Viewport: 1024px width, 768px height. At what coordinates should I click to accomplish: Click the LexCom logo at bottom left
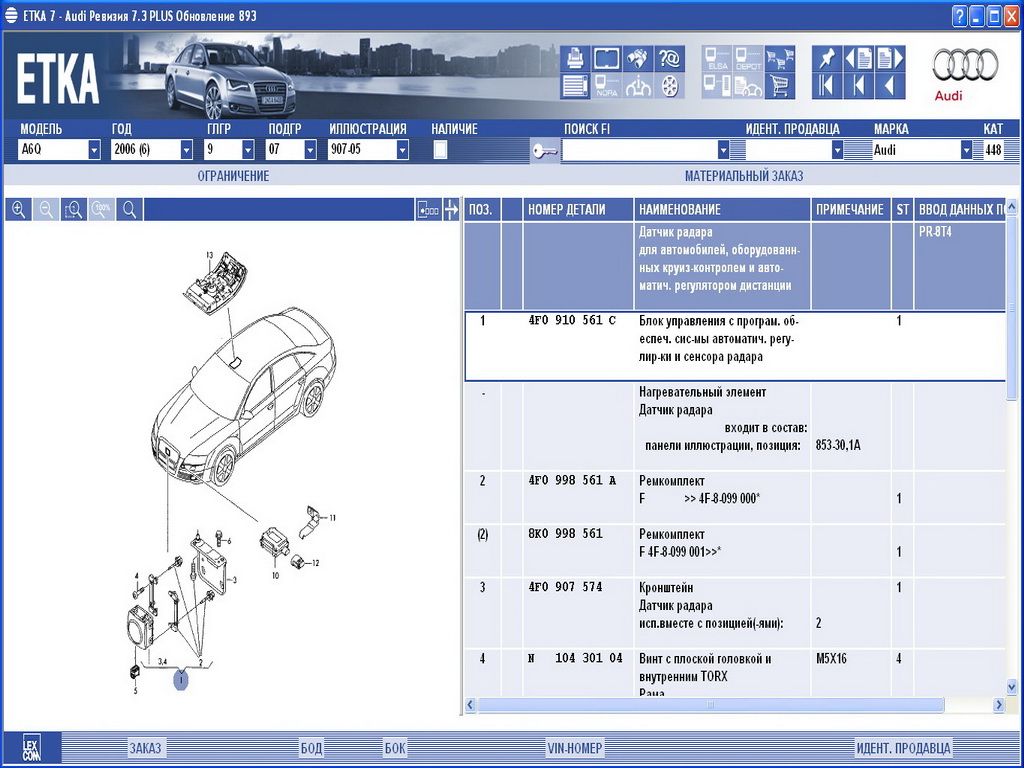31,747
